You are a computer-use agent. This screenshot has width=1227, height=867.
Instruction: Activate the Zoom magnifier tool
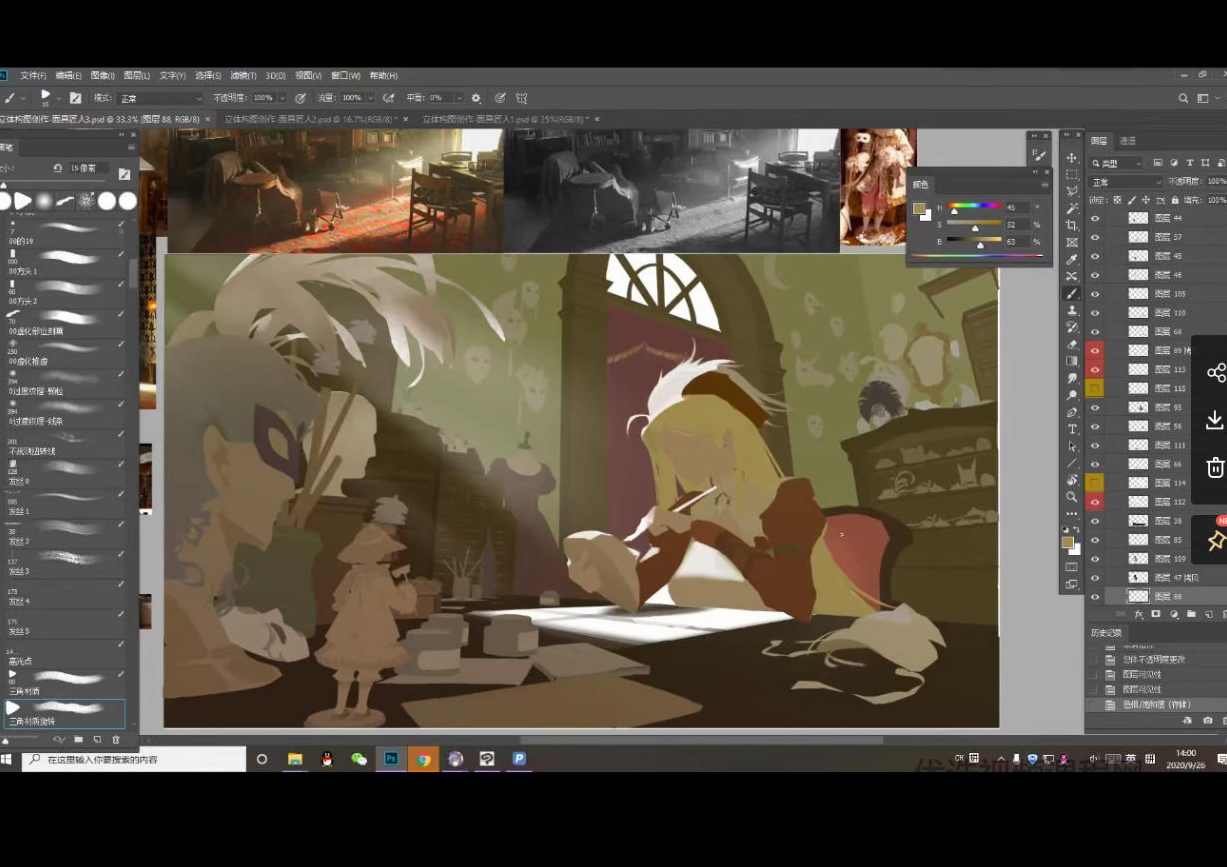click(x=1072, y=497)
